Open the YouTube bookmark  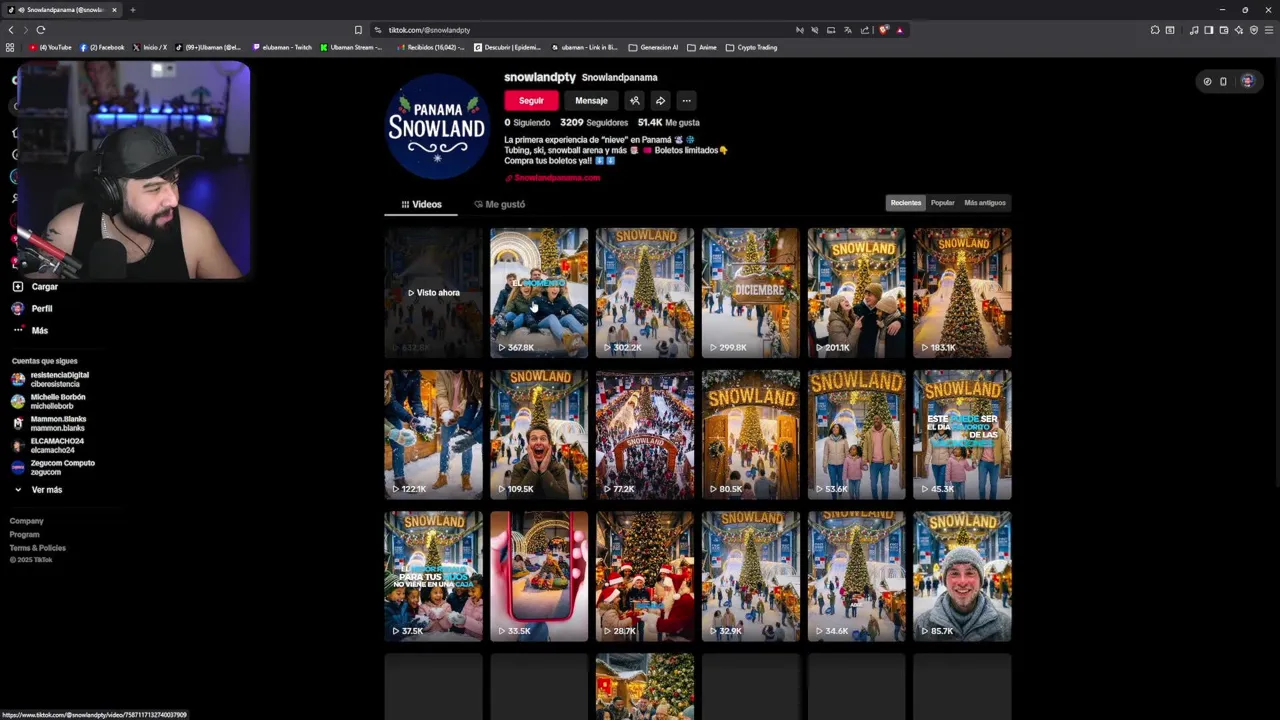pyautogui.click(x=51, y=47)
